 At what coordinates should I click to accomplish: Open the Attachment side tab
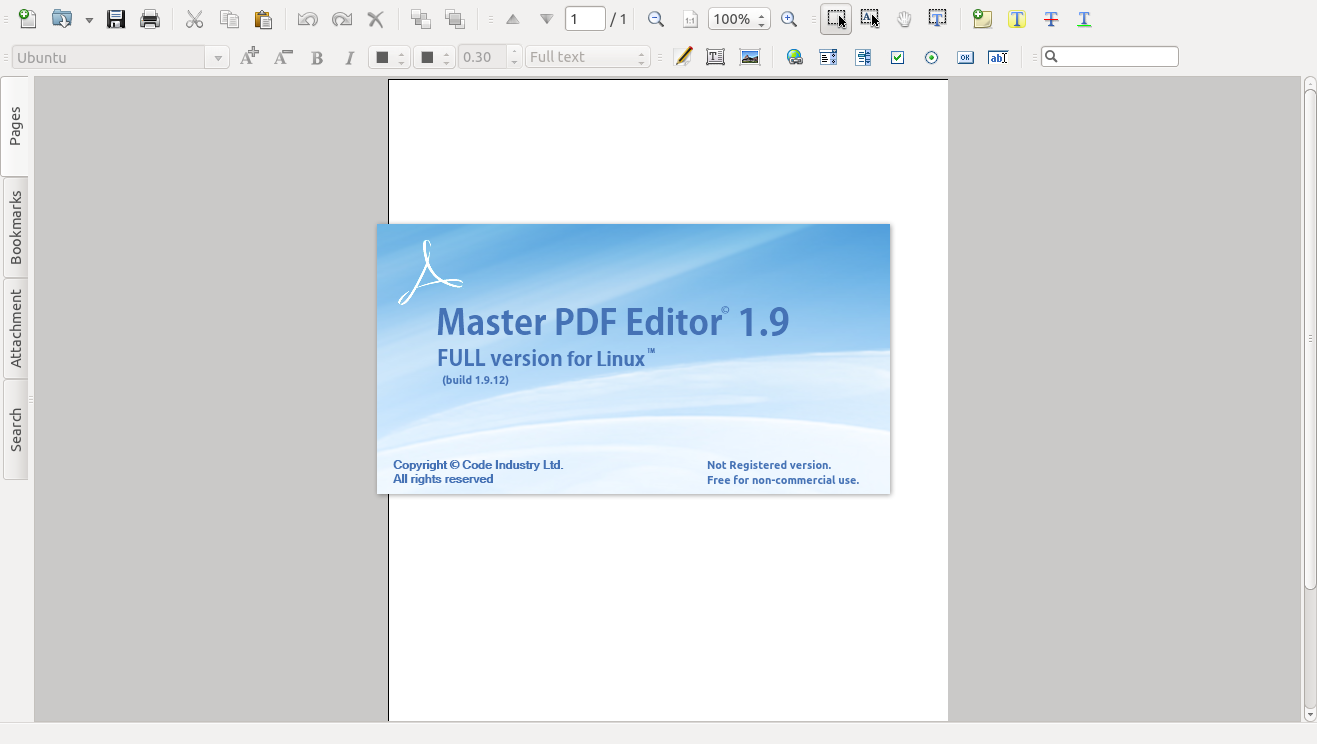[15, 329]
